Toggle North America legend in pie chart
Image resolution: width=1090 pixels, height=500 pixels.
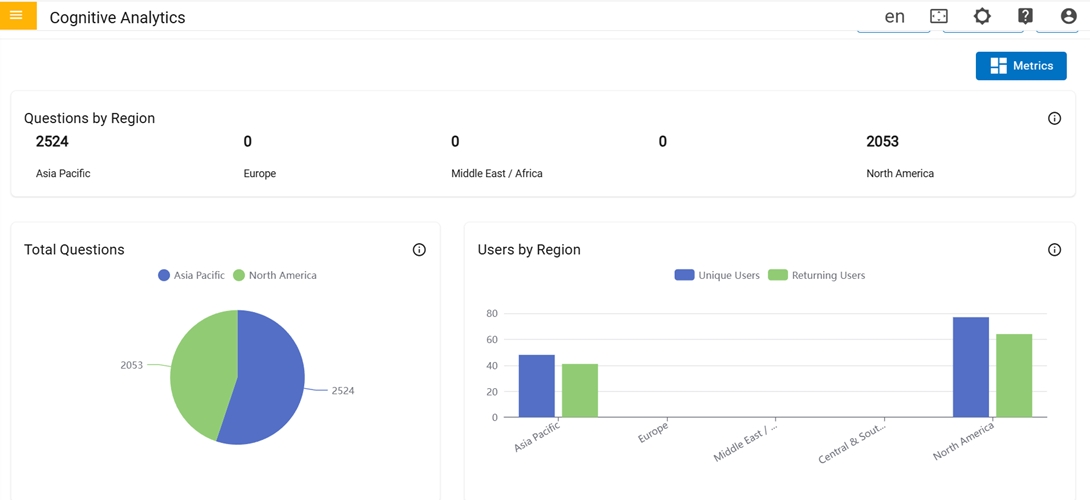[x=274, y=275]
